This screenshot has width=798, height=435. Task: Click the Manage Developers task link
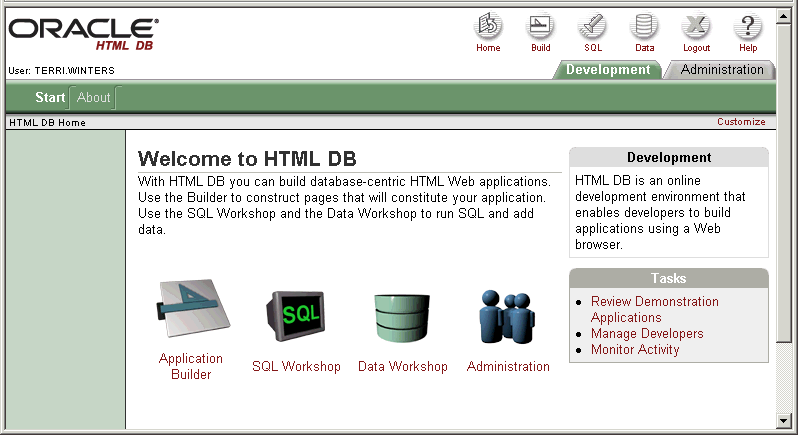click(647, 334)
